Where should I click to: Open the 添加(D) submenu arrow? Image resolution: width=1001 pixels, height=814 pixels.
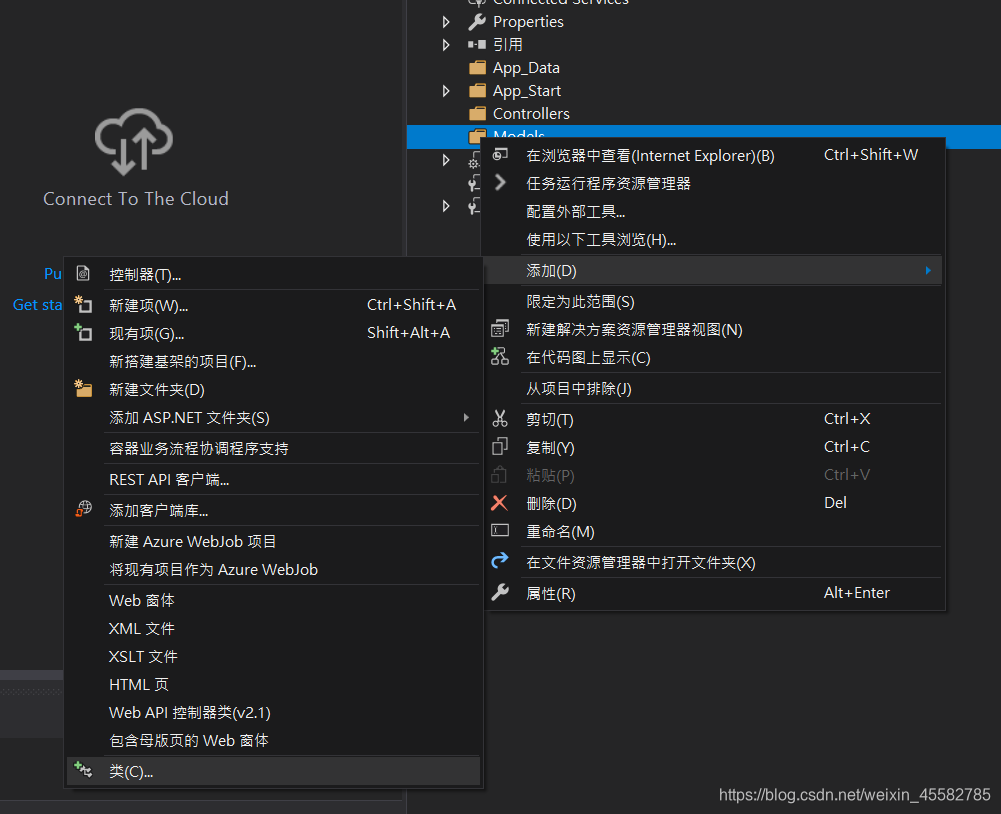pos(927,270)
